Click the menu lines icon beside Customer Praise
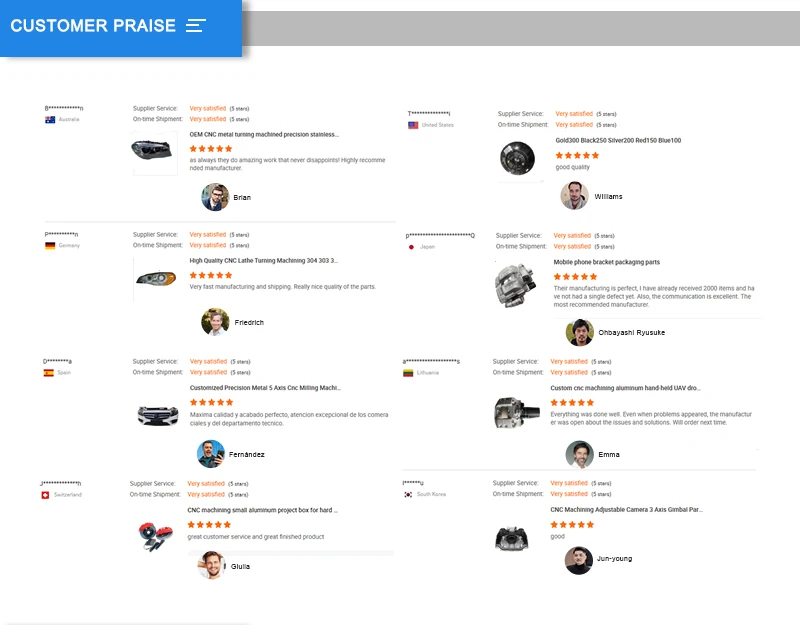800x625 pixels. point(196,26)
